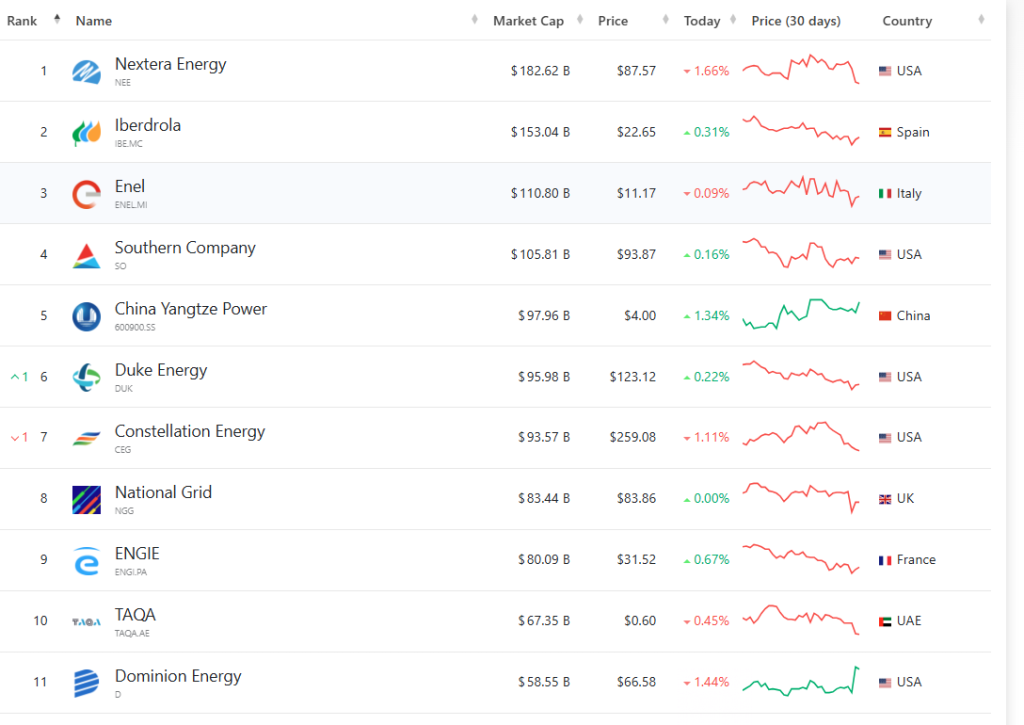Sort table by Rank column arrows
Image resolution: width=1024 pixels, height=725 pixels.
57,20
